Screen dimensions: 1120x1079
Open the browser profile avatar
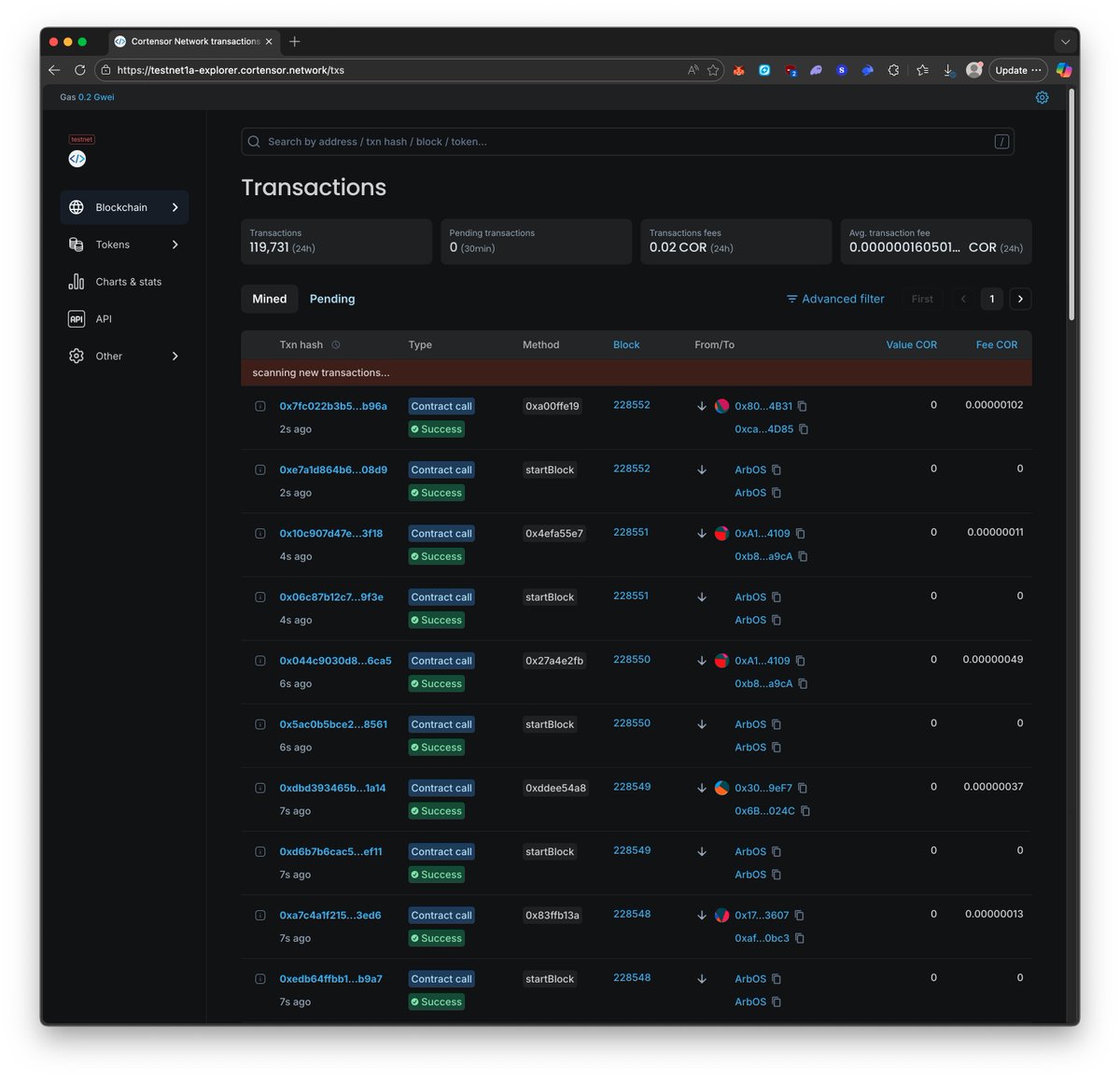(974, 70)
